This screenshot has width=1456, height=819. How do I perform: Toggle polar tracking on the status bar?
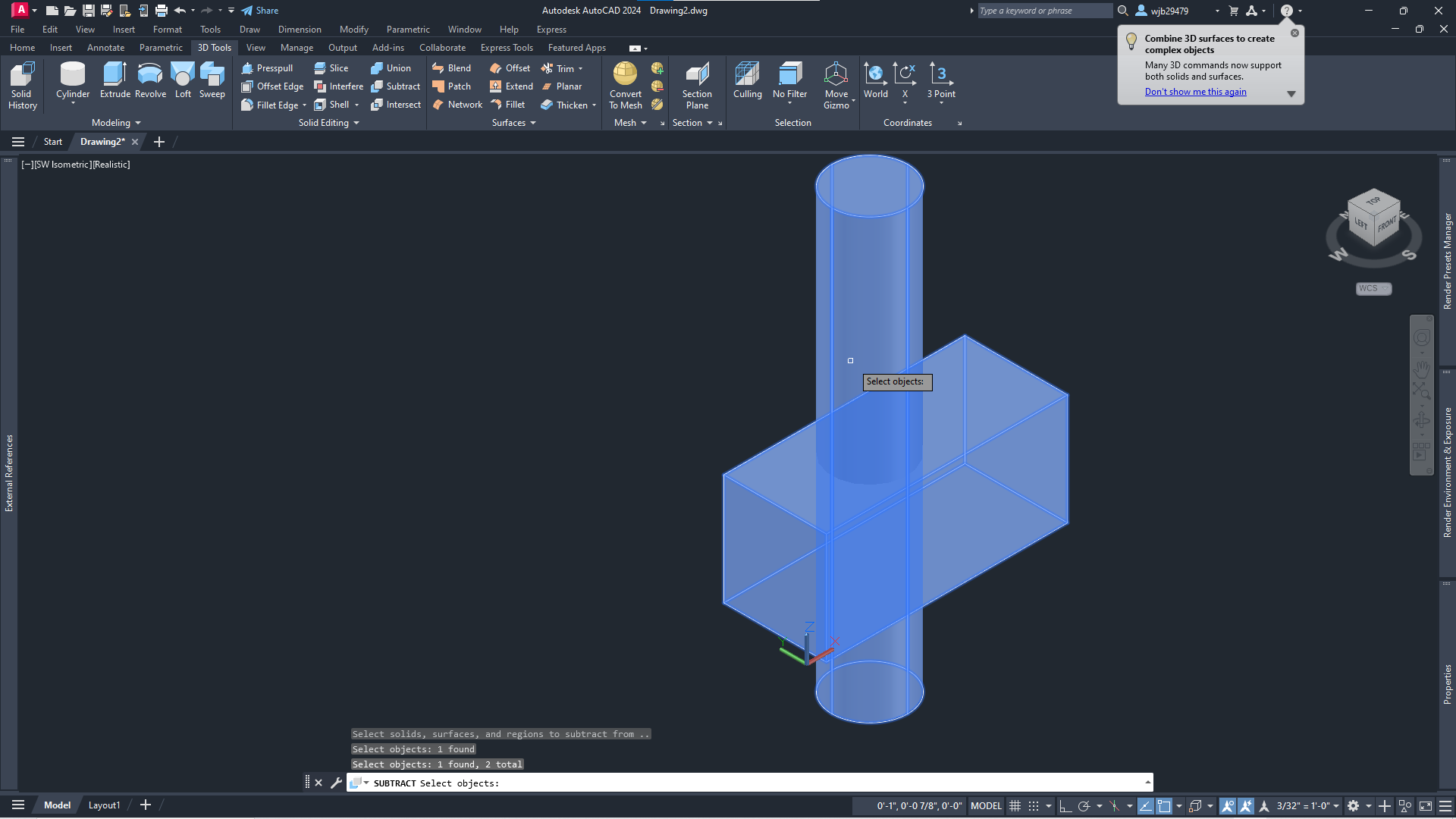pyautogui.click(x=1084, y=806)
